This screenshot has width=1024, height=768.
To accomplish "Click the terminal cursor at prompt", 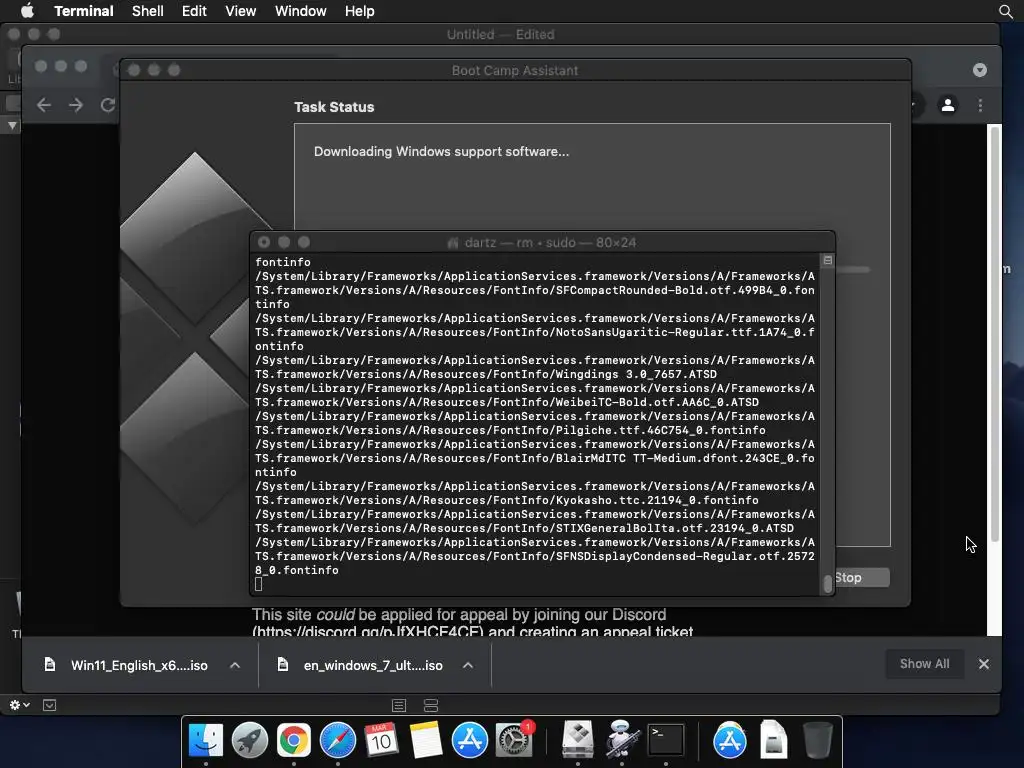I will pyautogui.click(x=259, y=584).
